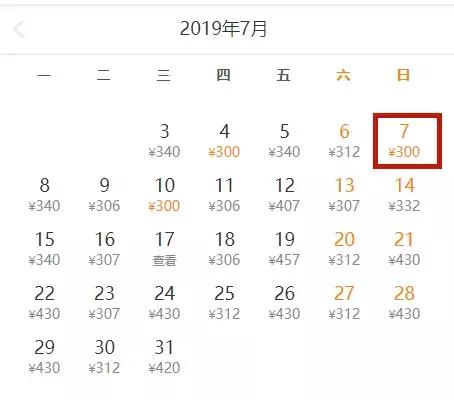
Task: Select Saturday July 6 priced ¥312
Action: 344,141
